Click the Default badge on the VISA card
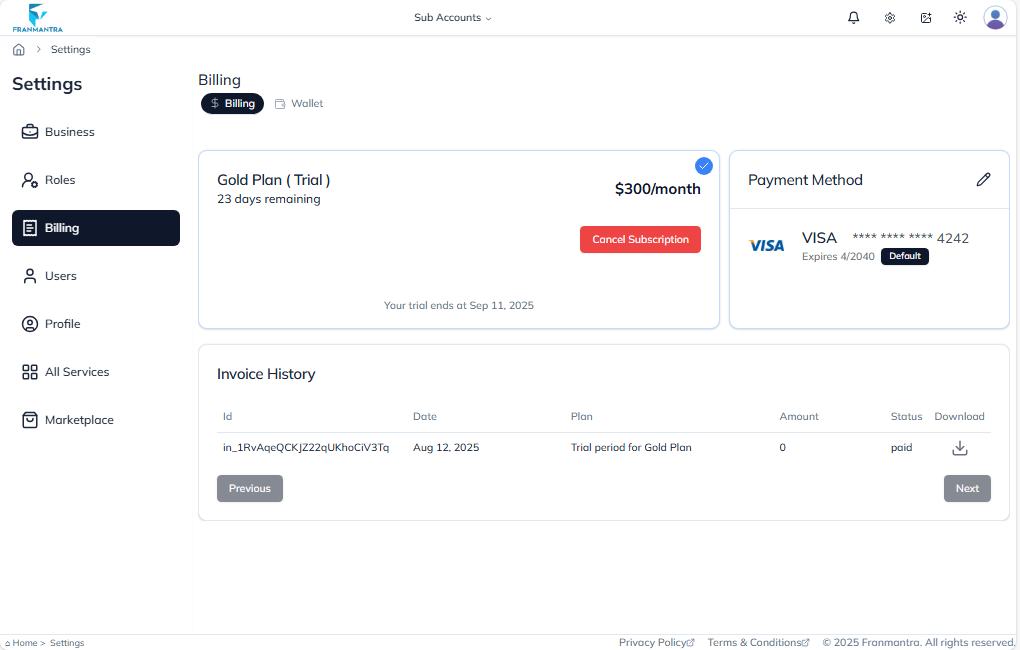The width and height of the screenshot is (1020, 650). pos(904,256)
